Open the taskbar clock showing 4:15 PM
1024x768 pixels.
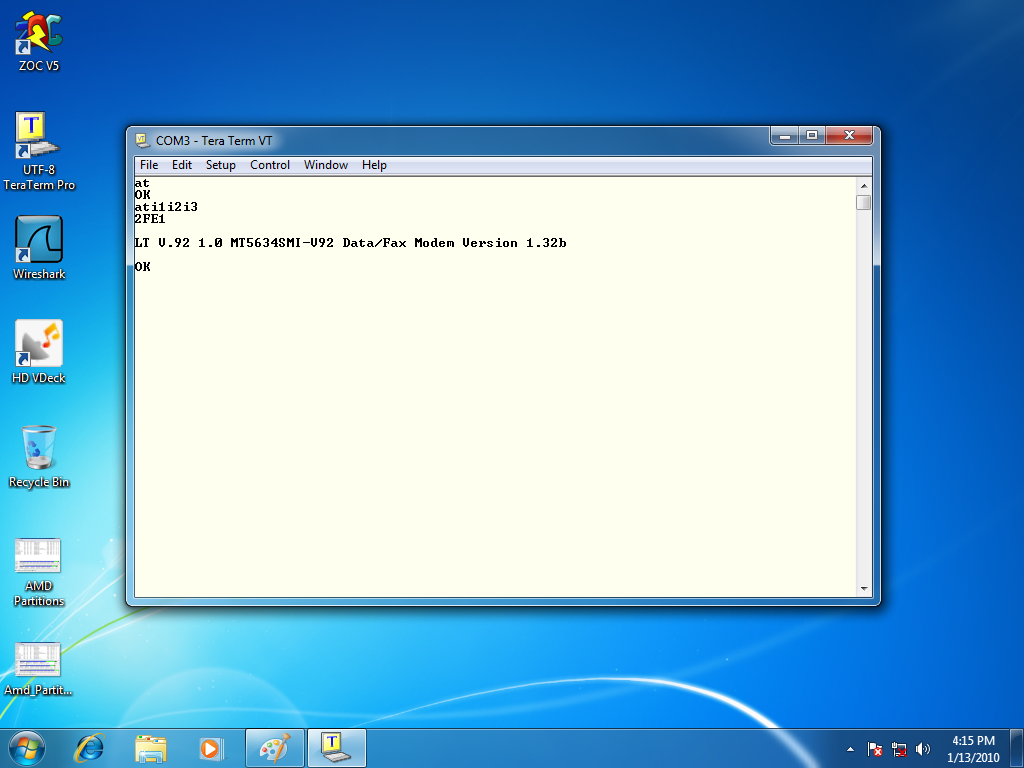point(973,748)
